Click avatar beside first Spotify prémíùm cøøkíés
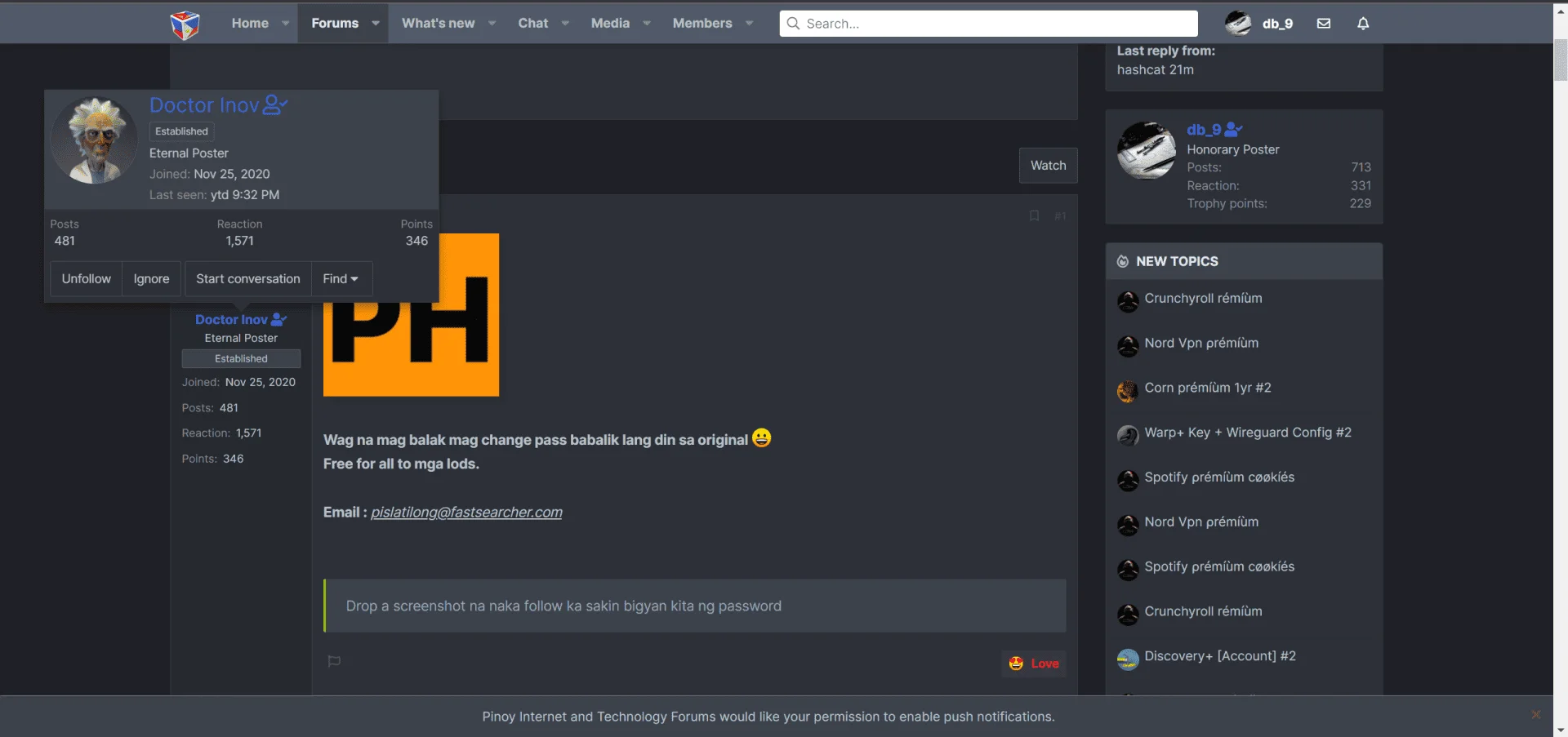The width and height of the screenshot is (1568, 737). [1128, 481]
